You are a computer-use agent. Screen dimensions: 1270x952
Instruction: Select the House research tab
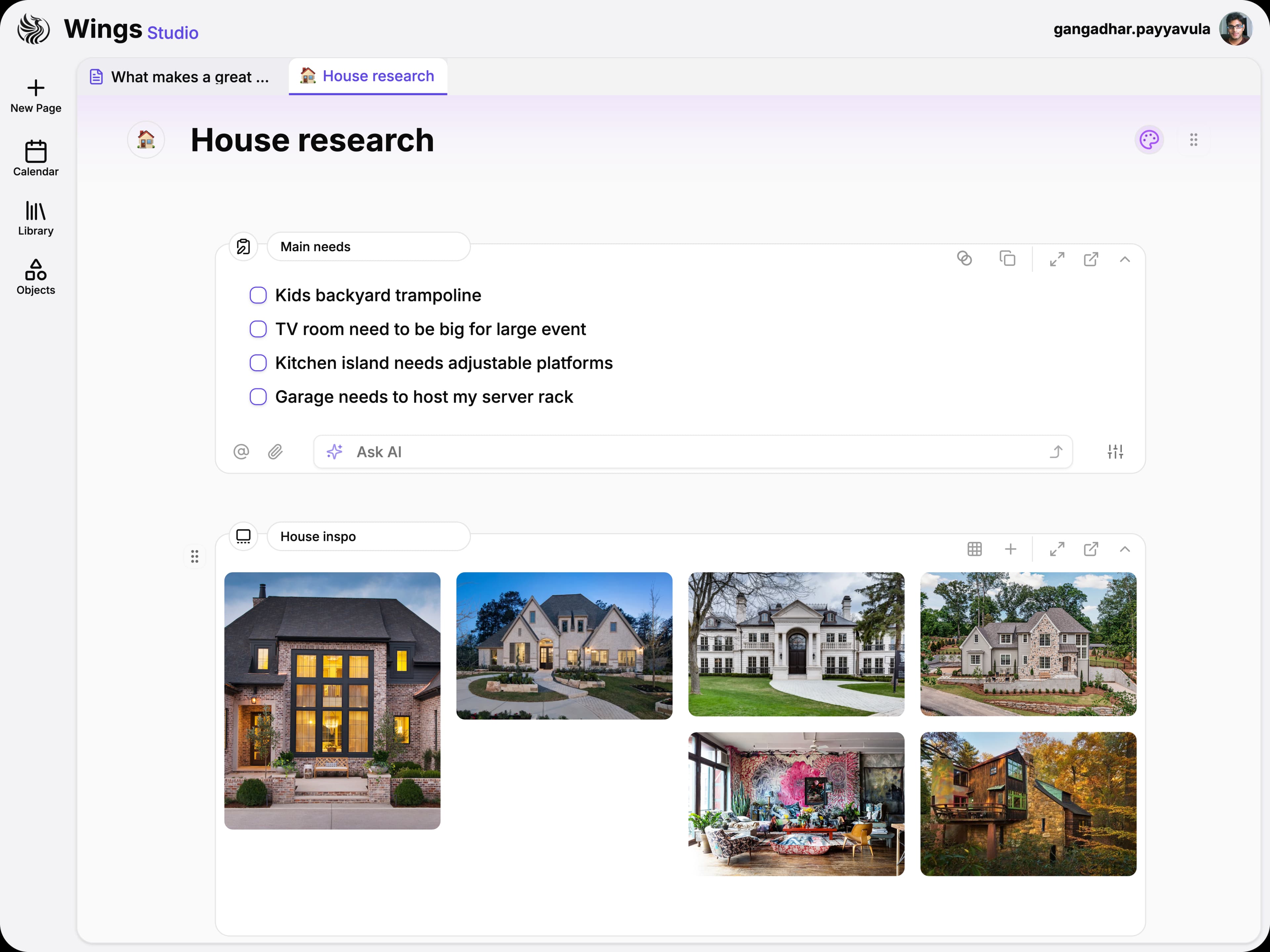(x=367, y=76)
